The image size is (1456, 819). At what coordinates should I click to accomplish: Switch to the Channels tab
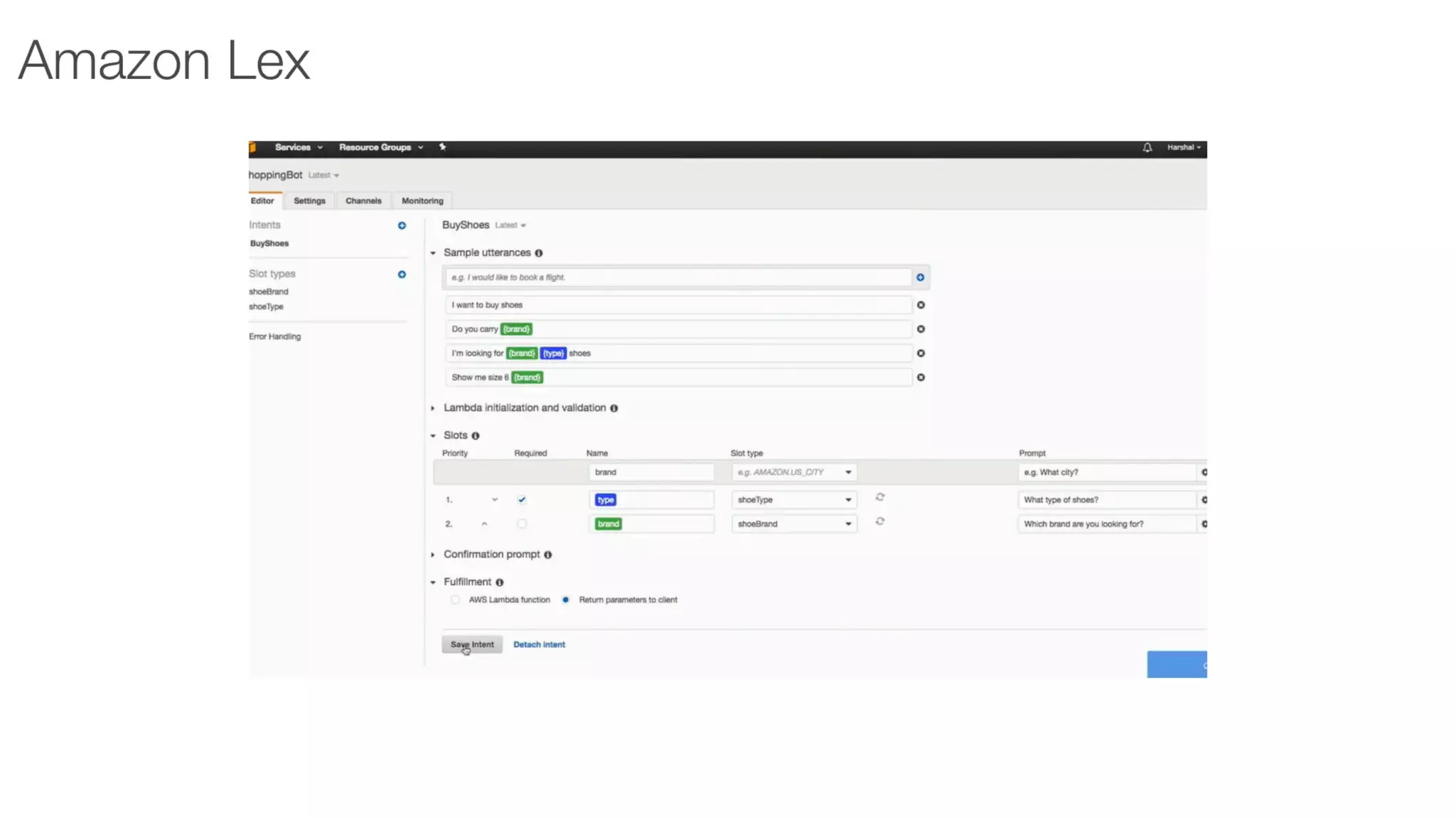363,201
